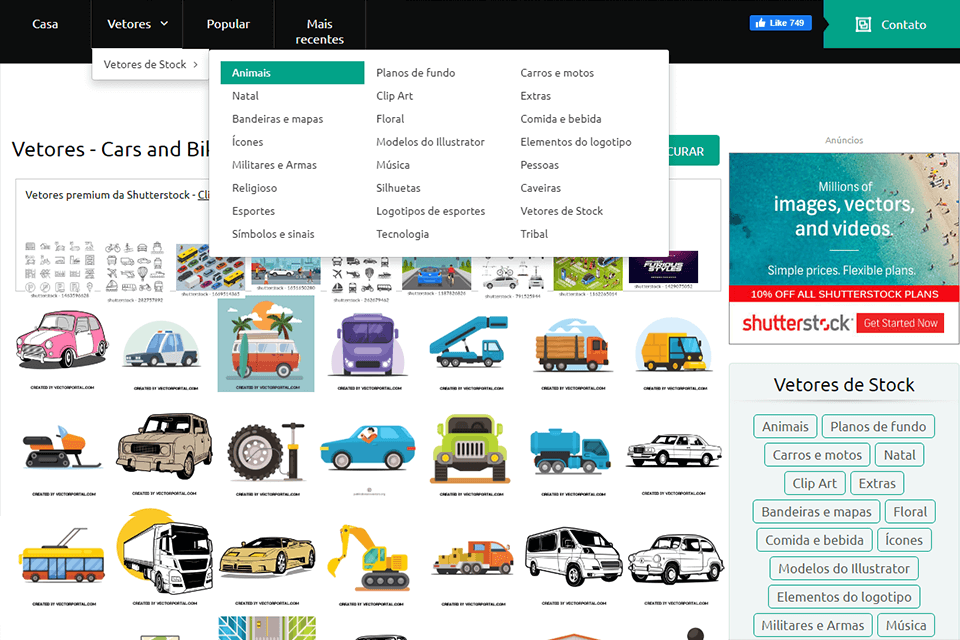The image size is (960, 640).
Task: Choose Tecnologia from the category submenu
Action: click(402, 233)
